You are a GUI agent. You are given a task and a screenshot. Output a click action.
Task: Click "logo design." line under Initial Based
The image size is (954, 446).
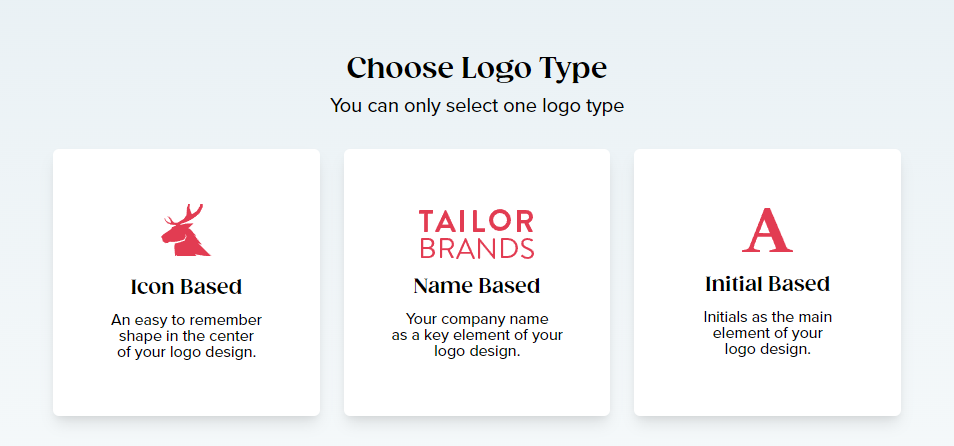(x=767, y=349)
